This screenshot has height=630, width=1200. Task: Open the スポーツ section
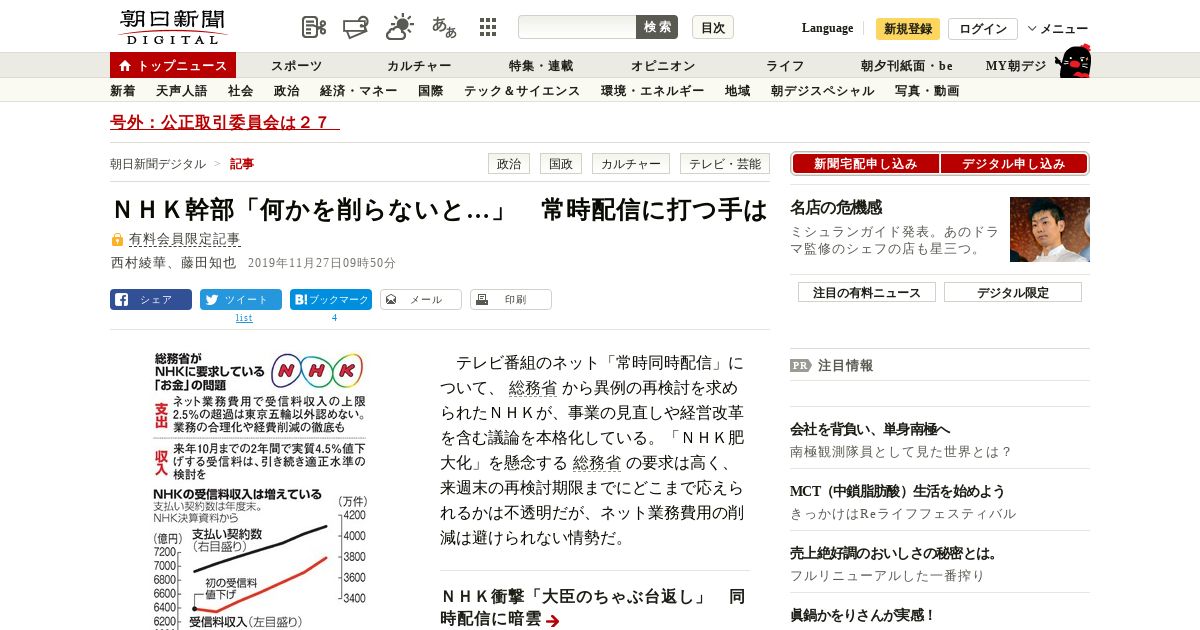(296, 66)
